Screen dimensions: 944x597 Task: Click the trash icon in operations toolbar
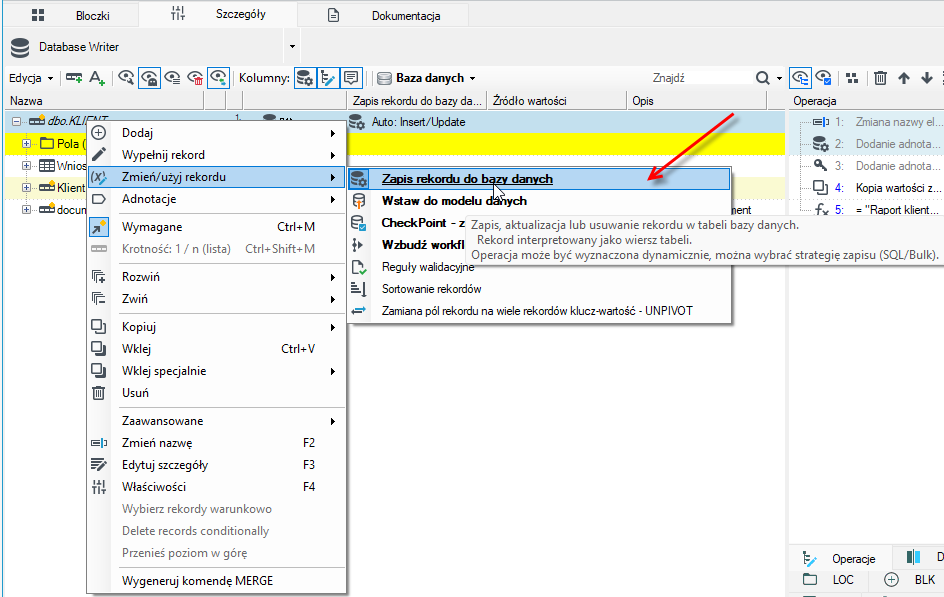880,78
